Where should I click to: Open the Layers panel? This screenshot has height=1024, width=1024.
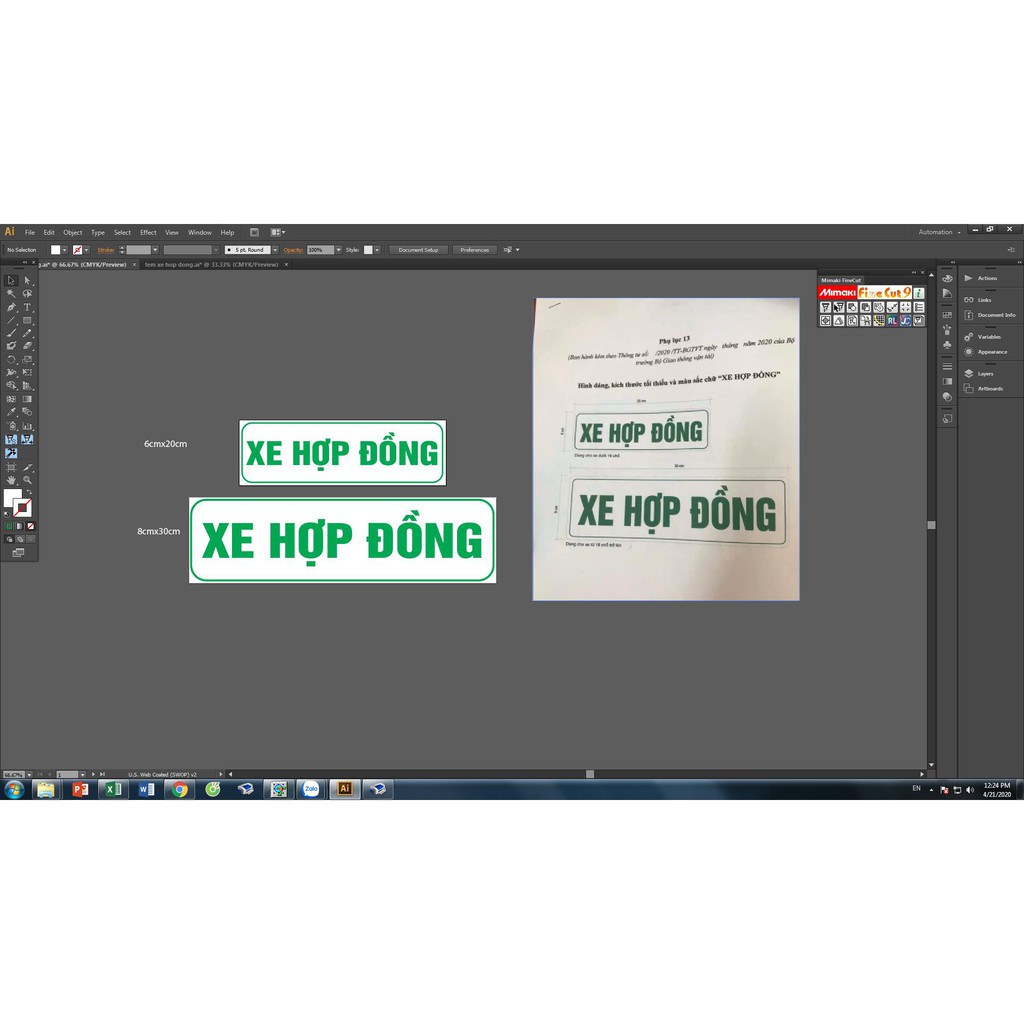(985, 374)
